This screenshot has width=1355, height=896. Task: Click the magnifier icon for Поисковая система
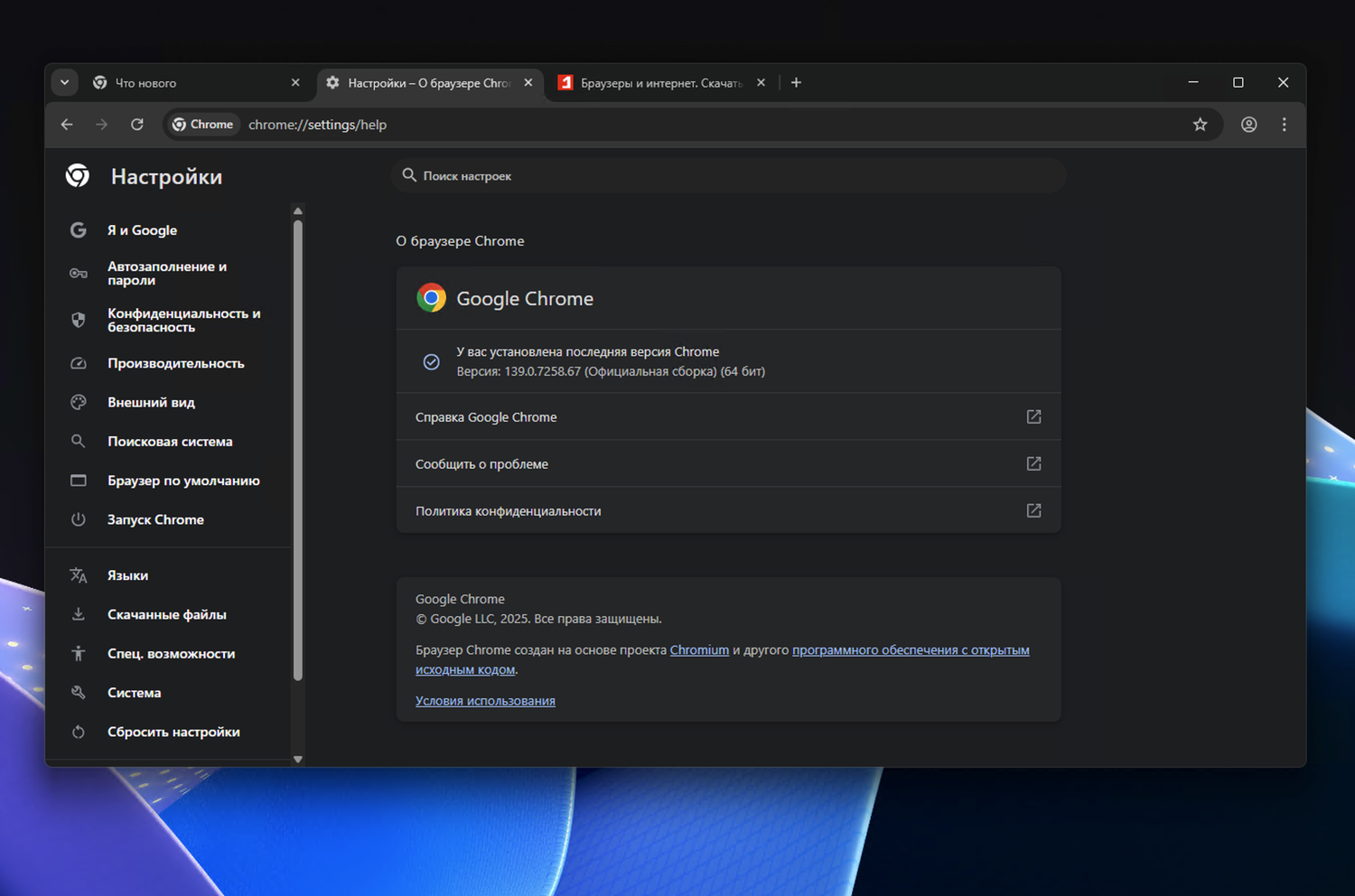click(79, 442)
